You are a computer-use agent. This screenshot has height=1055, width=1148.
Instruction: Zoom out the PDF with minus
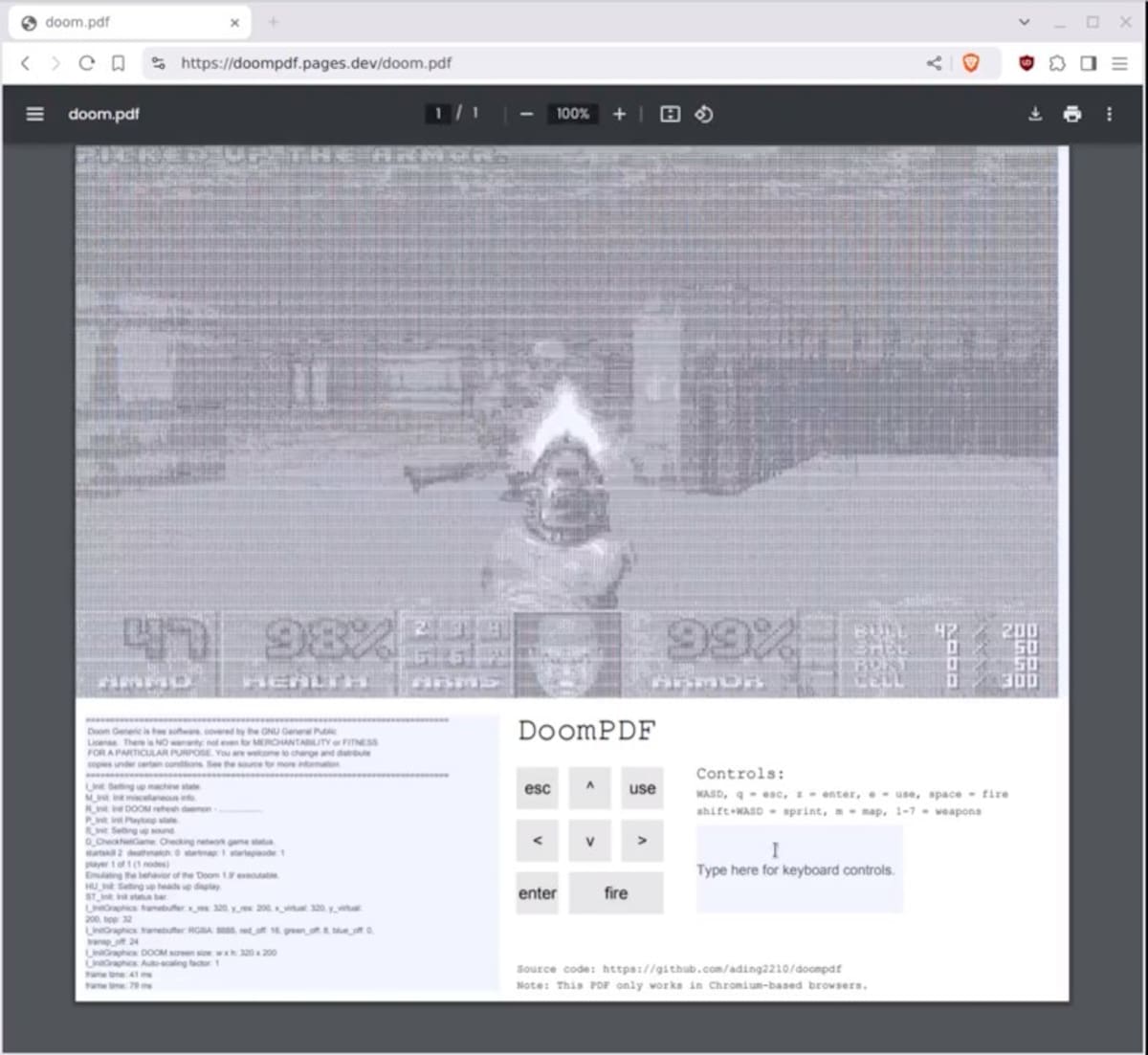pos(526,114)
